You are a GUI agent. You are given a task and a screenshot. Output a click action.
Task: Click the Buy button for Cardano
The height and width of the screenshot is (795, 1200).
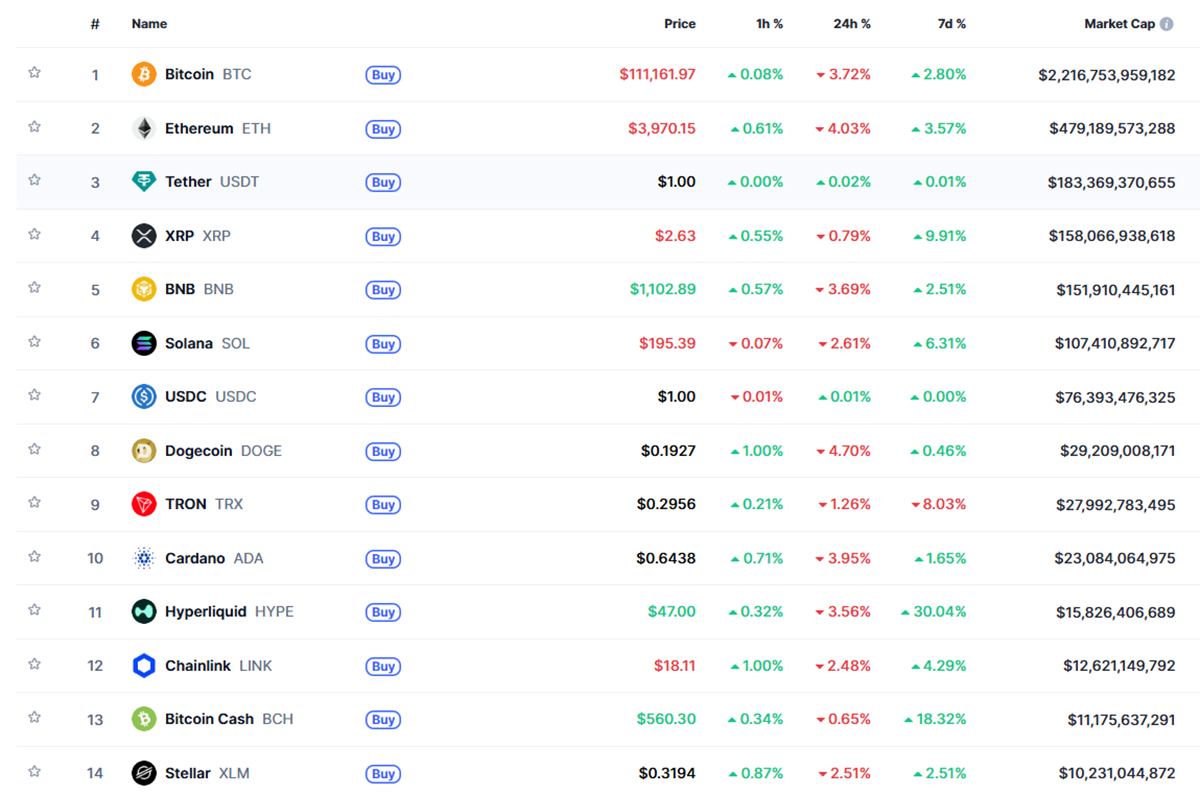click(383, 558)
